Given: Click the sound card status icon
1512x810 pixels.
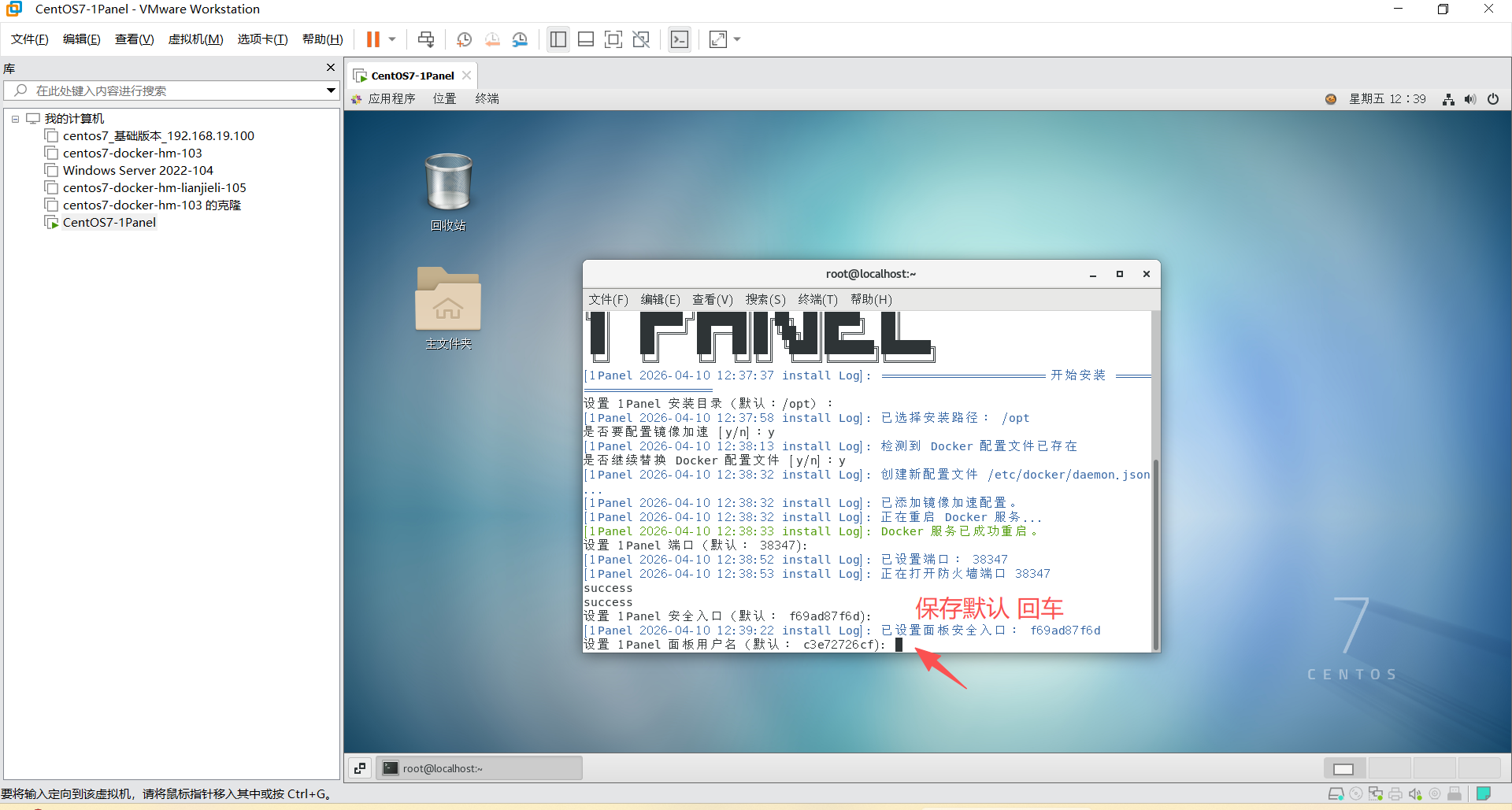Looking at the screenshot, I should (1415, 793).
